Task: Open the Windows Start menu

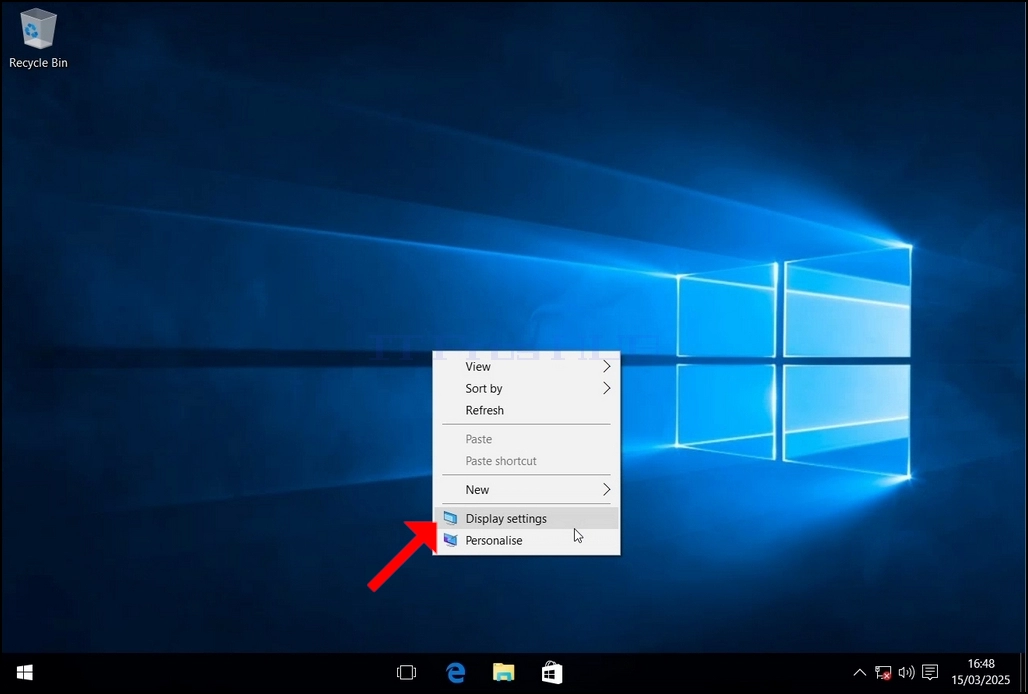Action: coord(25,672)
